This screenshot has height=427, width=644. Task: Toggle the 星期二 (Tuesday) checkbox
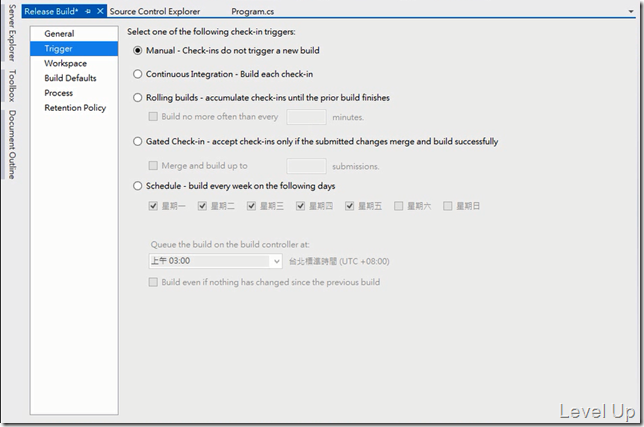[x=202, y=206]
